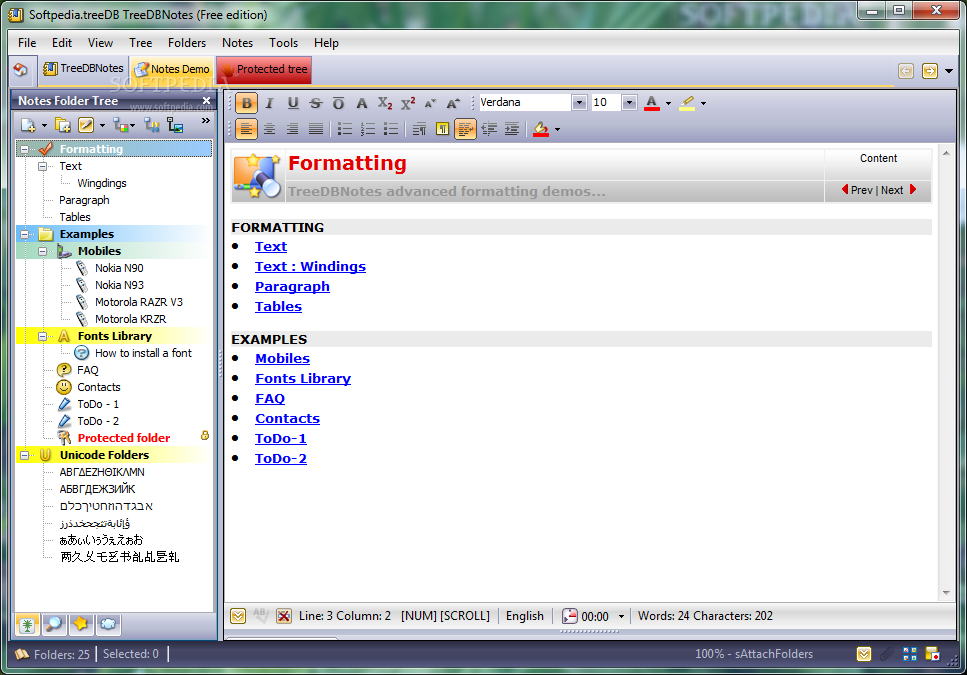Open the Folders menu

(187, 43)
